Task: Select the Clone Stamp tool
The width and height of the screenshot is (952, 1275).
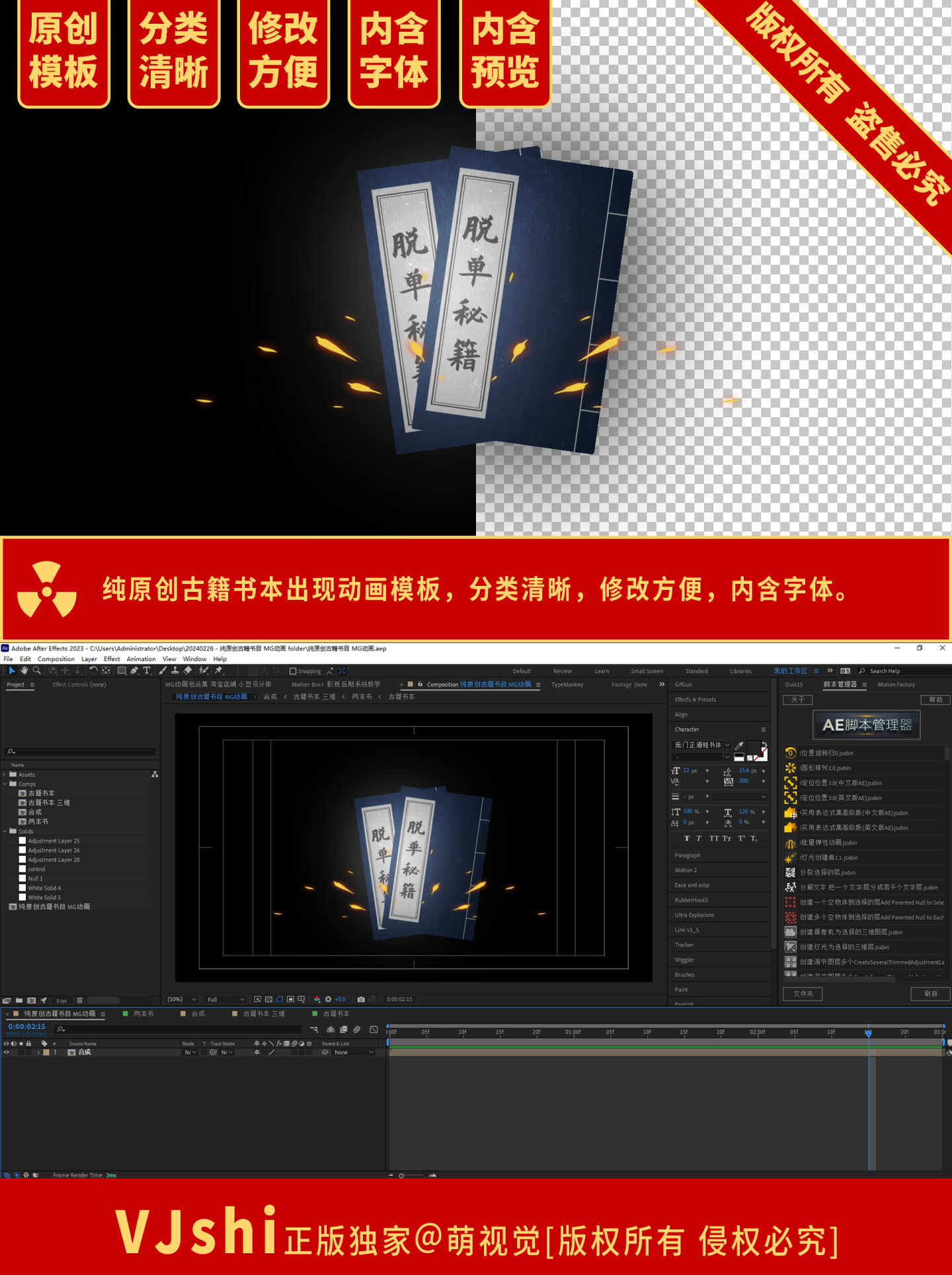Action: (x=175, y=671)
